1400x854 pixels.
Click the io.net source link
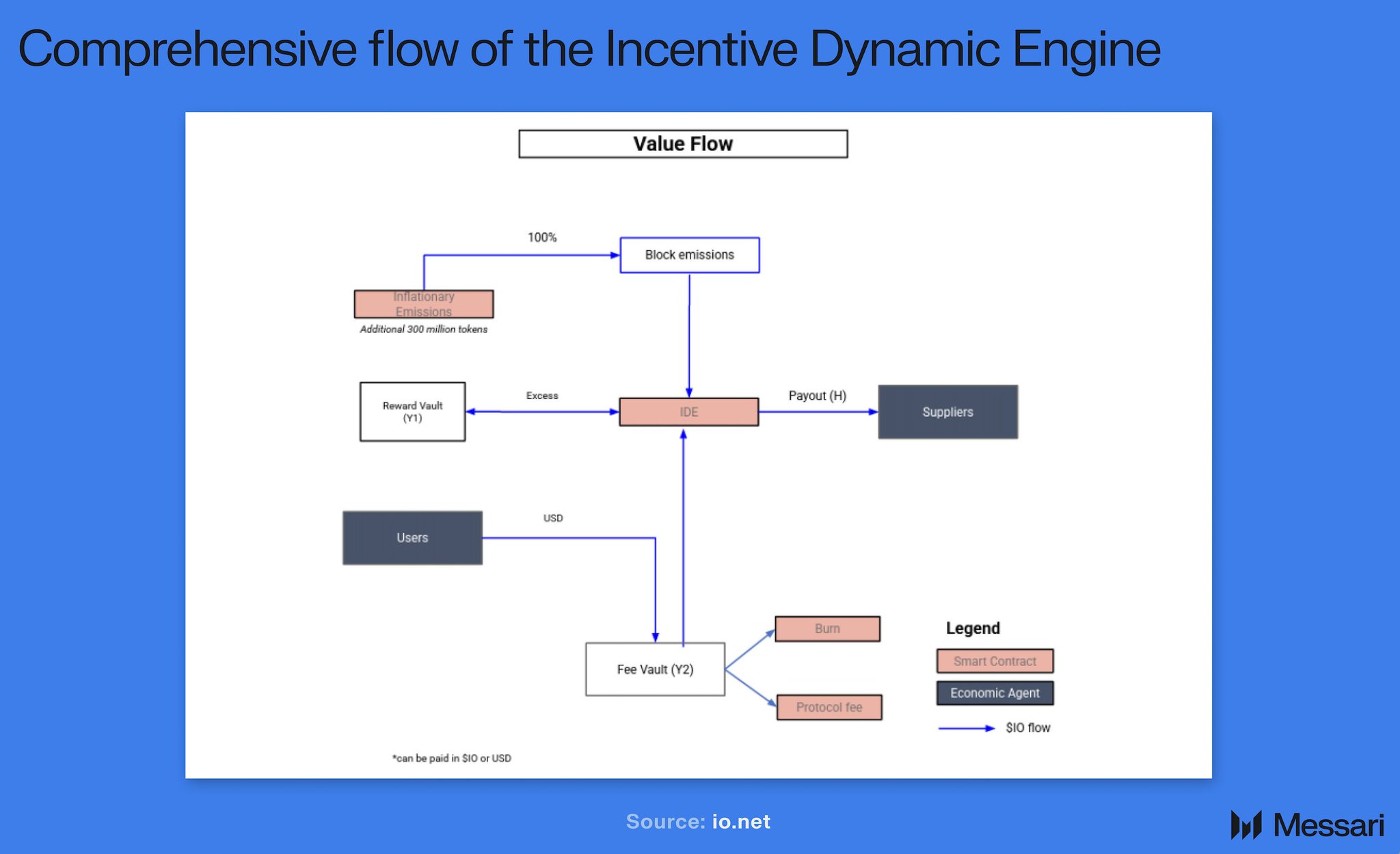tap(741, 821)
